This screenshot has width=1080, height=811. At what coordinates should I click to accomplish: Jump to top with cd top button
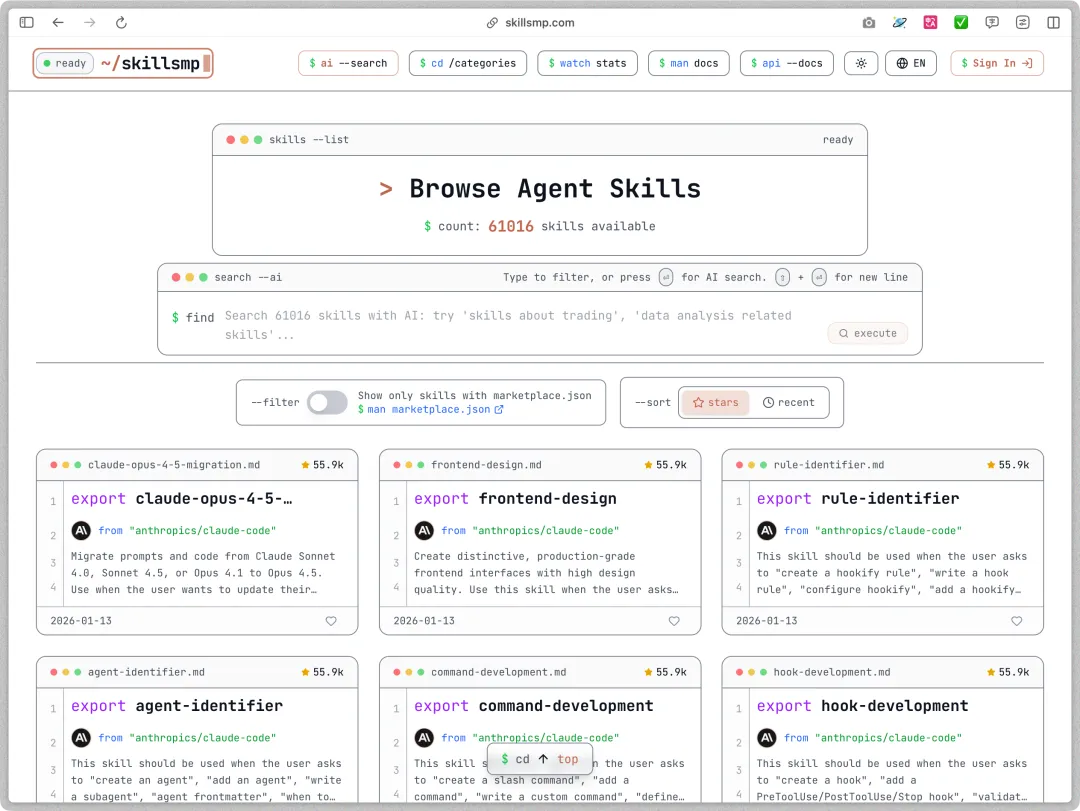pos(540,759)
